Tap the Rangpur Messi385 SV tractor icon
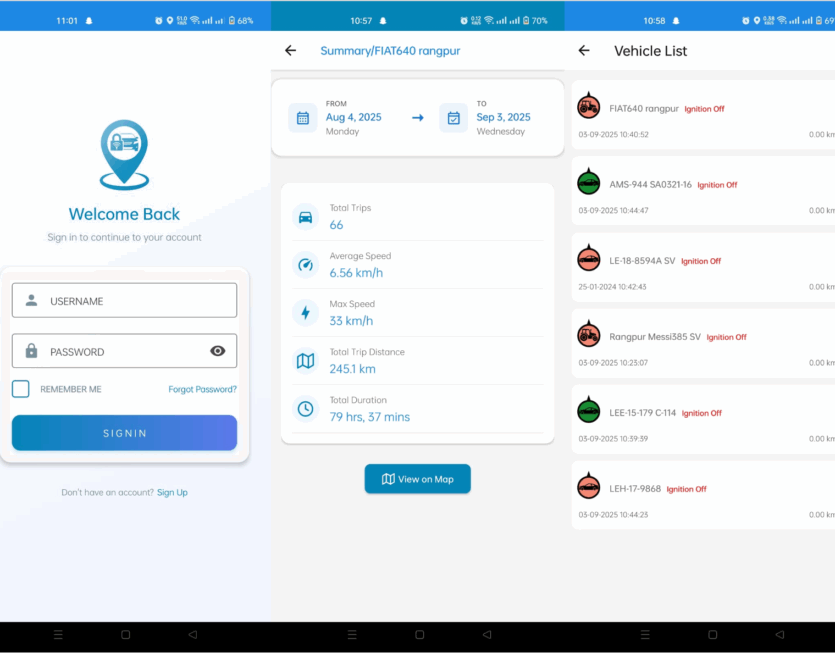The width and height of the screenshot is (835, 653). coord(589,335)
